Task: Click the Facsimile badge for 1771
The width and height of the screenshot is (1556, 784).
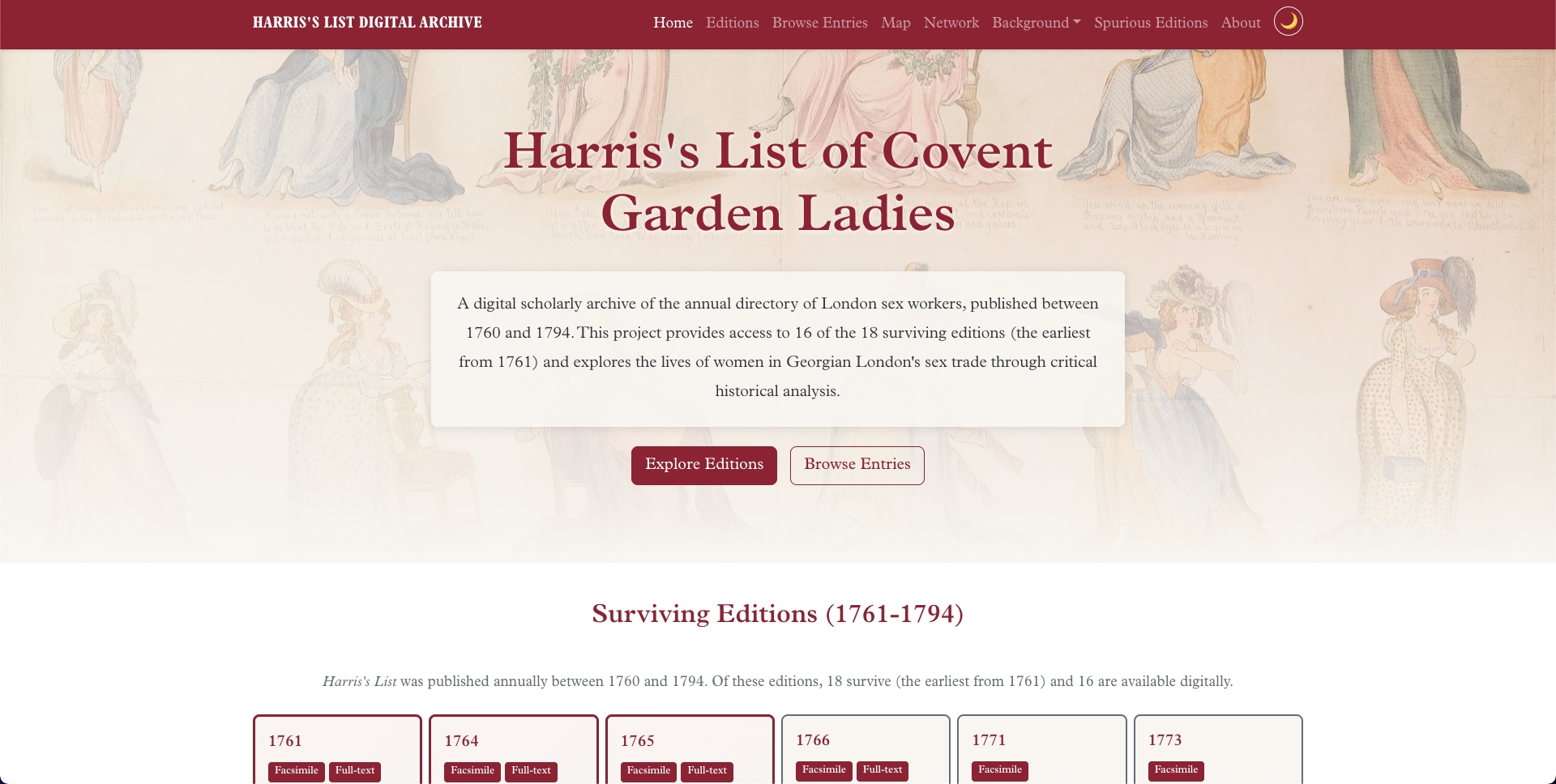Action: (999, 770)
